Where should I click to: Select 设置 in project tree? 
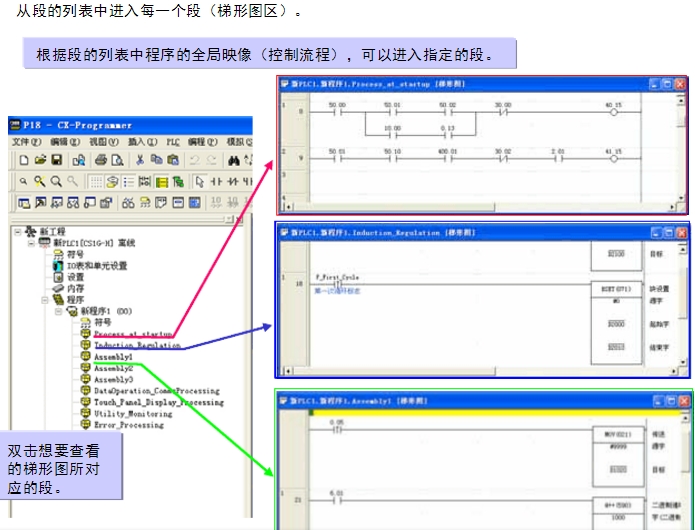coord(75,277)
